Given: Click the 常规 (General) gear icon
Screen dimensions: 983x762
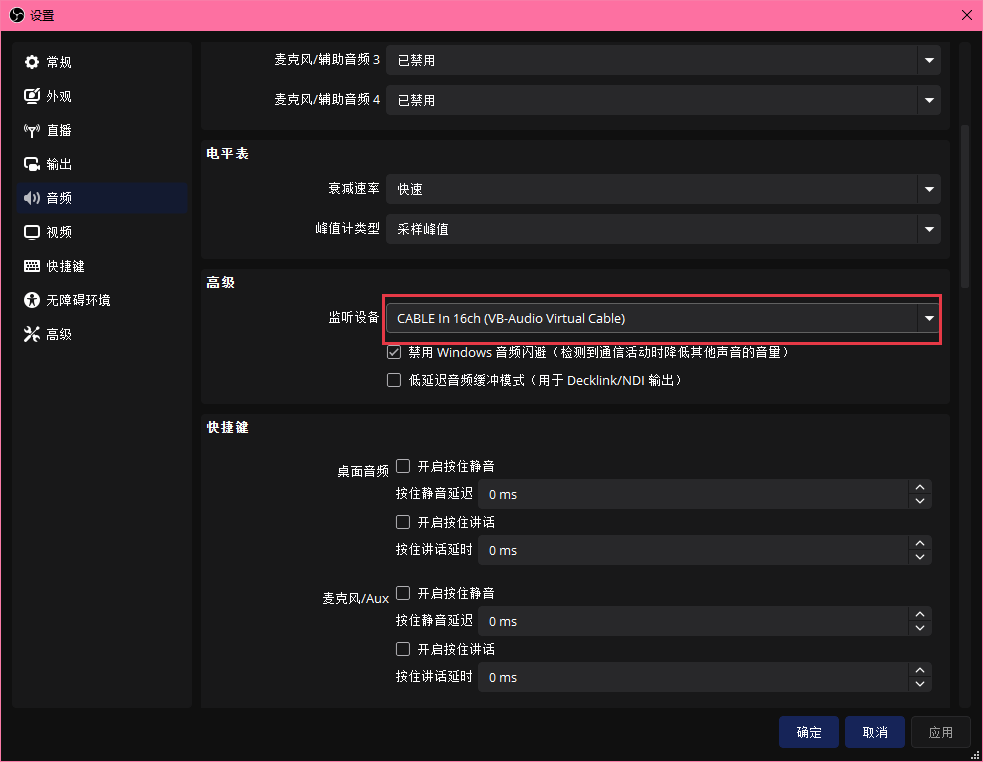Looking at the screenshot, I should click(32, 62).
